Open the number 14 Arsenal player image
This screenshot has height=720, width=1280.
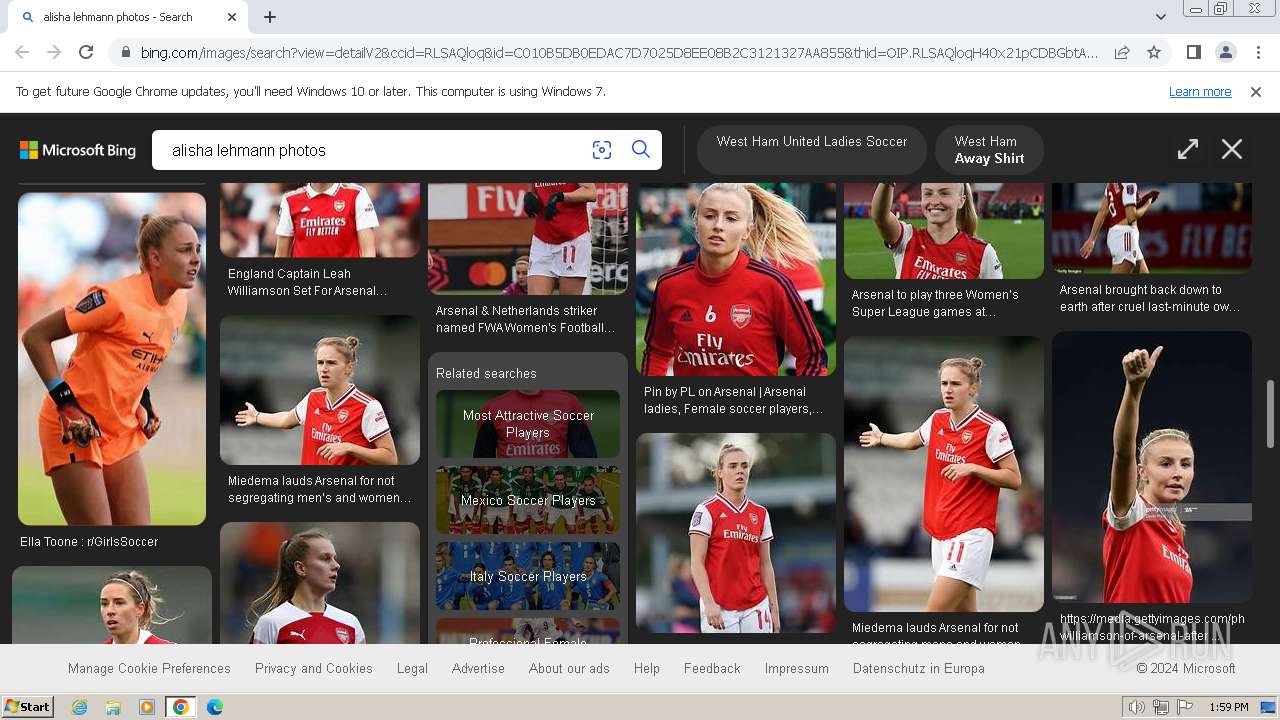pyautogui.click(x=736, y=533)
